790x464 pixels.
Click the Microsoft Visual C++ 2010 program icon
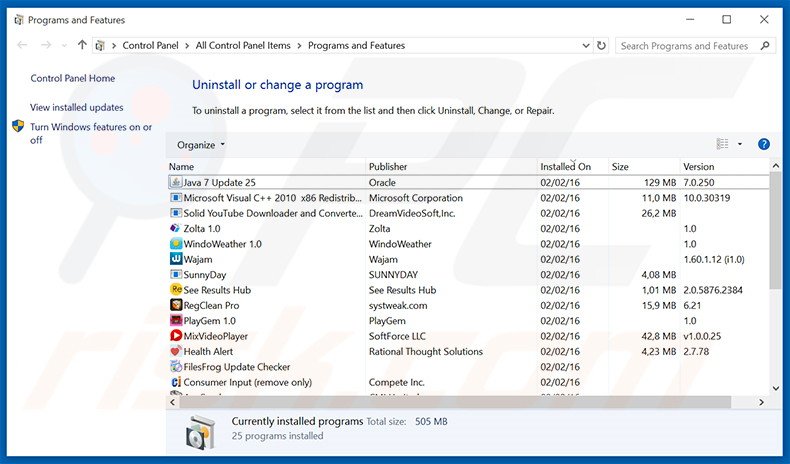click(176, 198)
